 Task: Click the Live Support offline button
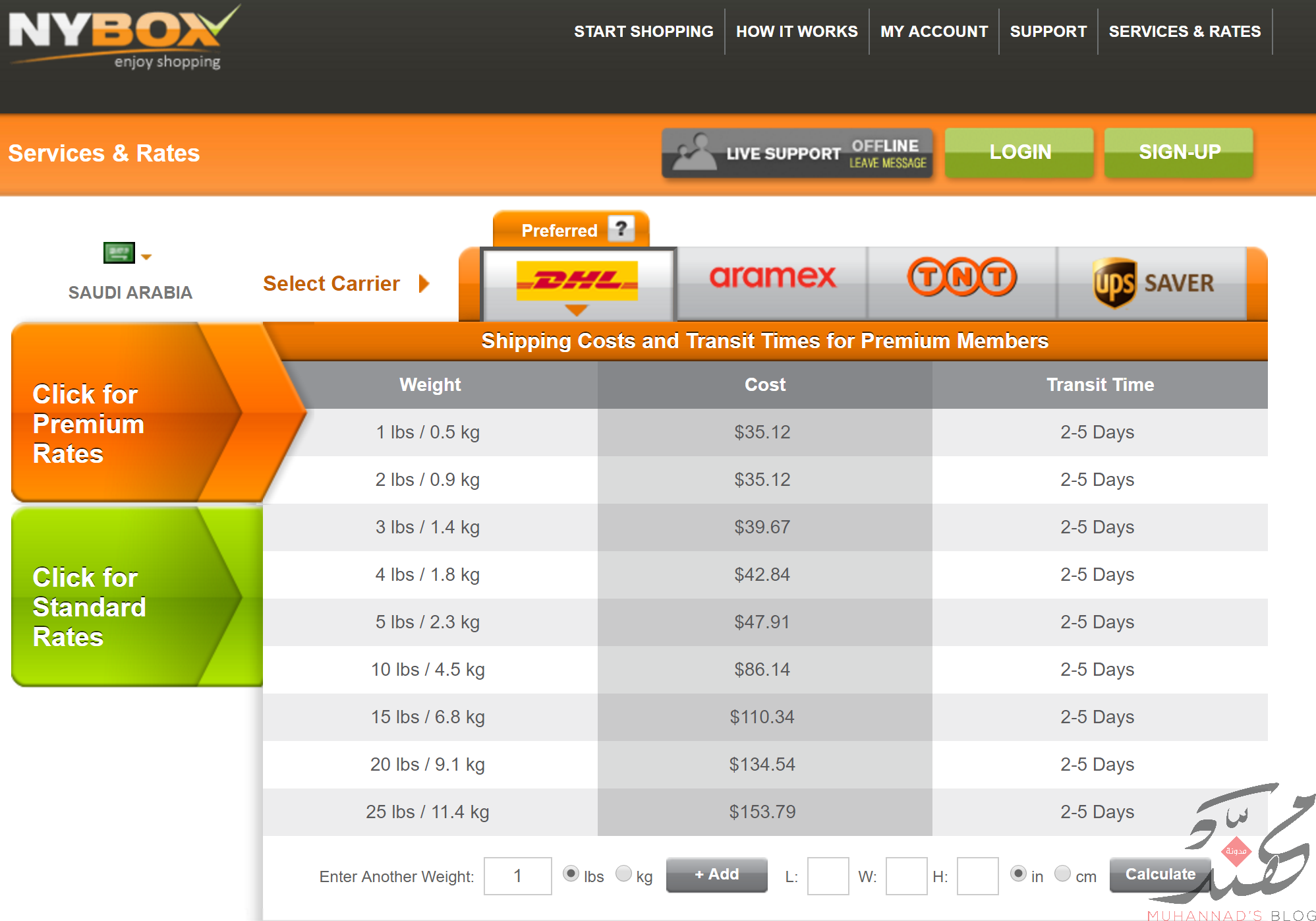point(797,153)
